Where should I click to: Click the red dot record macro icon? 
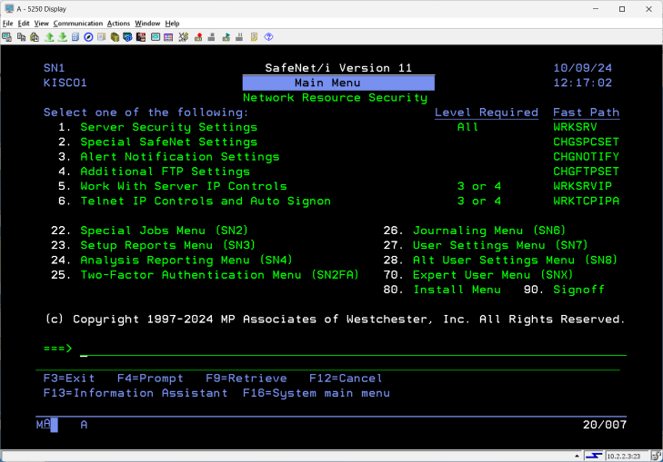point(198,37)
